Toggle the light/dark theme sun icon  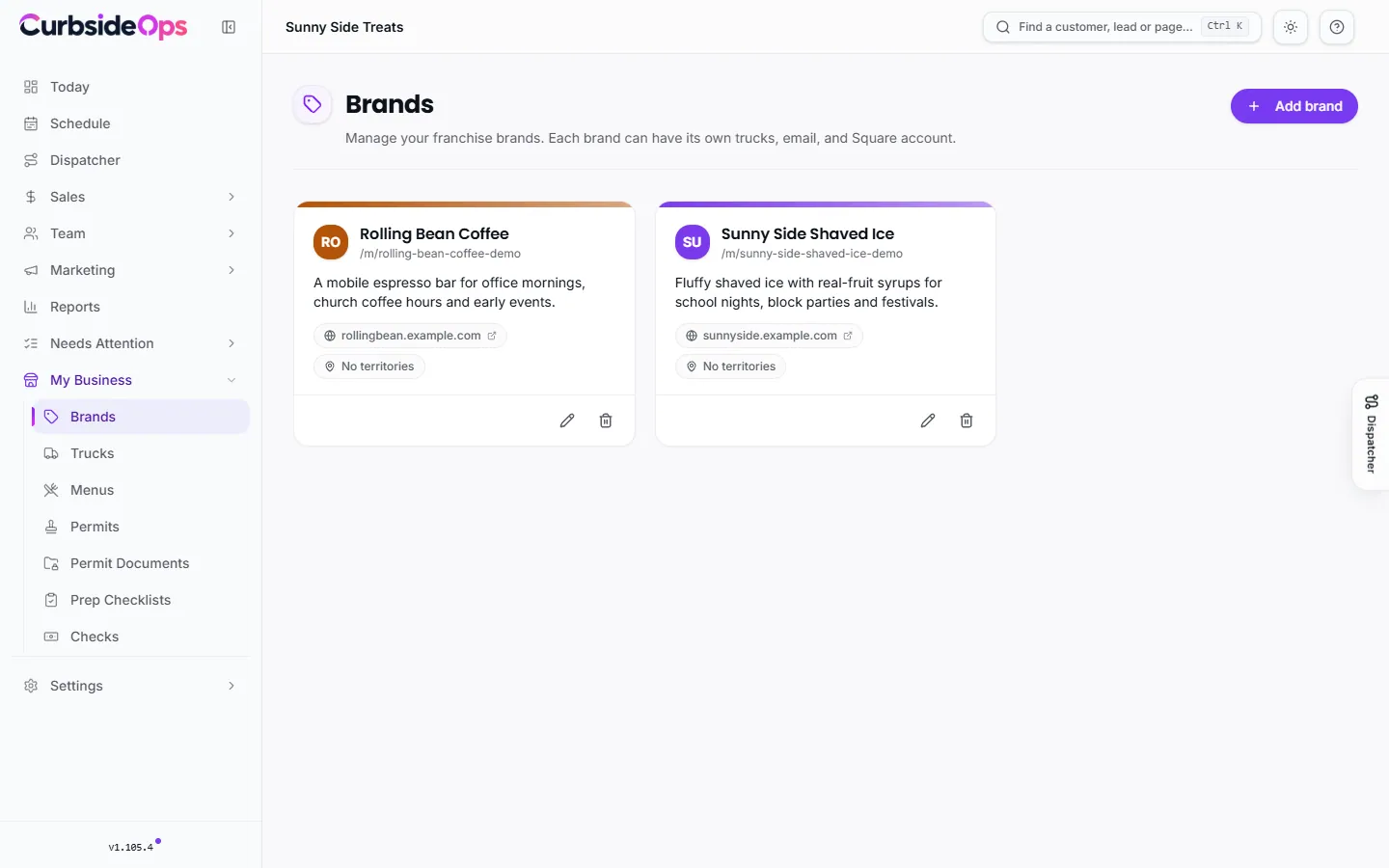[1291, 27]
